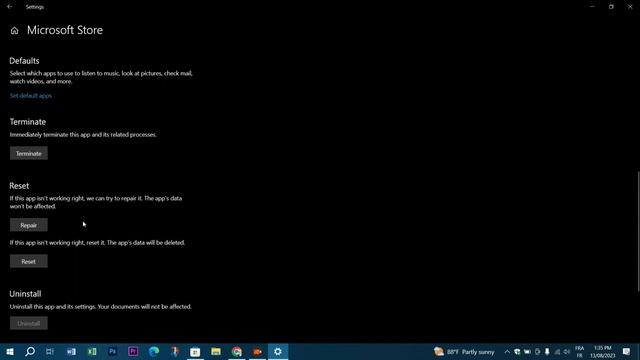Viewport: 640px width, 360px height.
Task: Open File Explorer from the taskbar
Action: tap(216, 351)
